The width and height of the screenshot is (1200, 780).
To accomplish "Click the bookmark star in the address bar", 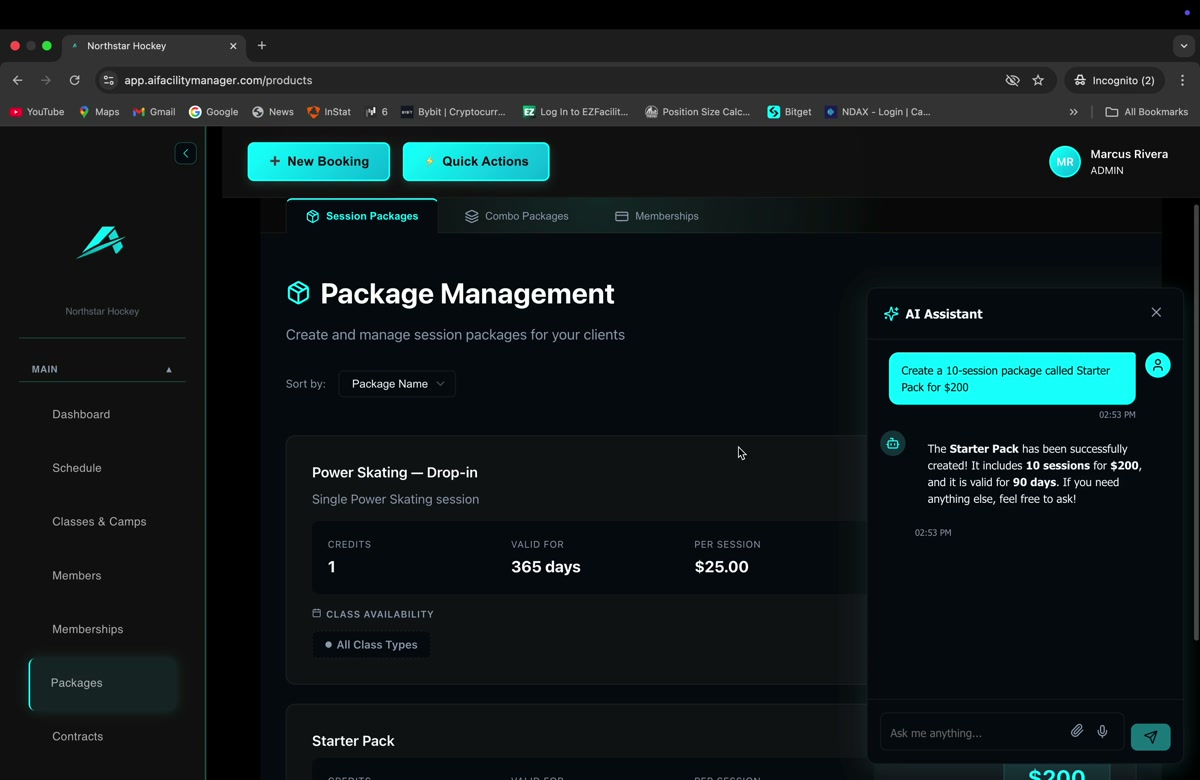I will (x=1039, y=80).
